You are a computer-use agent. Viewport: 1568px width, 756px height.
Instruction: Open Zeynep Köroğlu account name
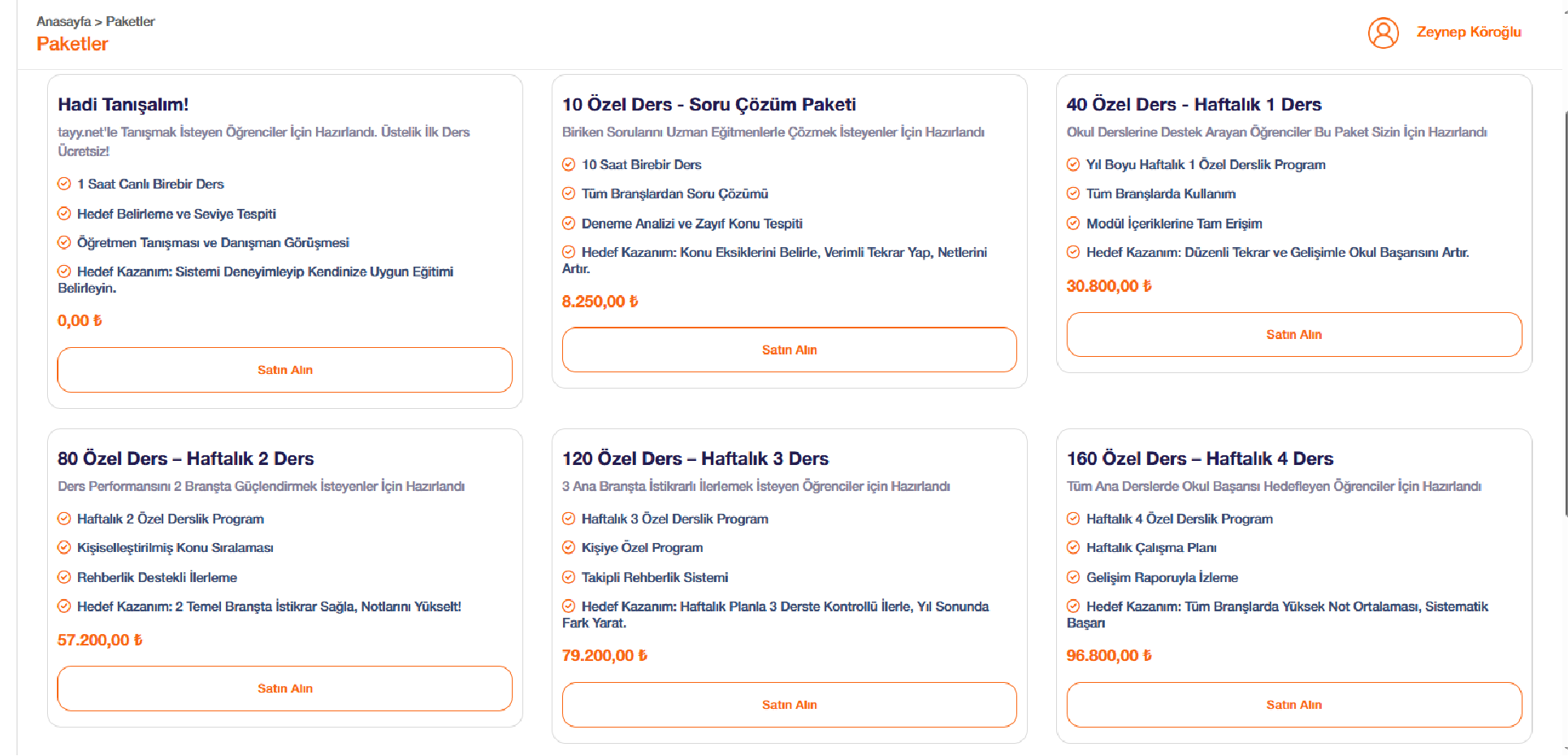point(1469,32)
